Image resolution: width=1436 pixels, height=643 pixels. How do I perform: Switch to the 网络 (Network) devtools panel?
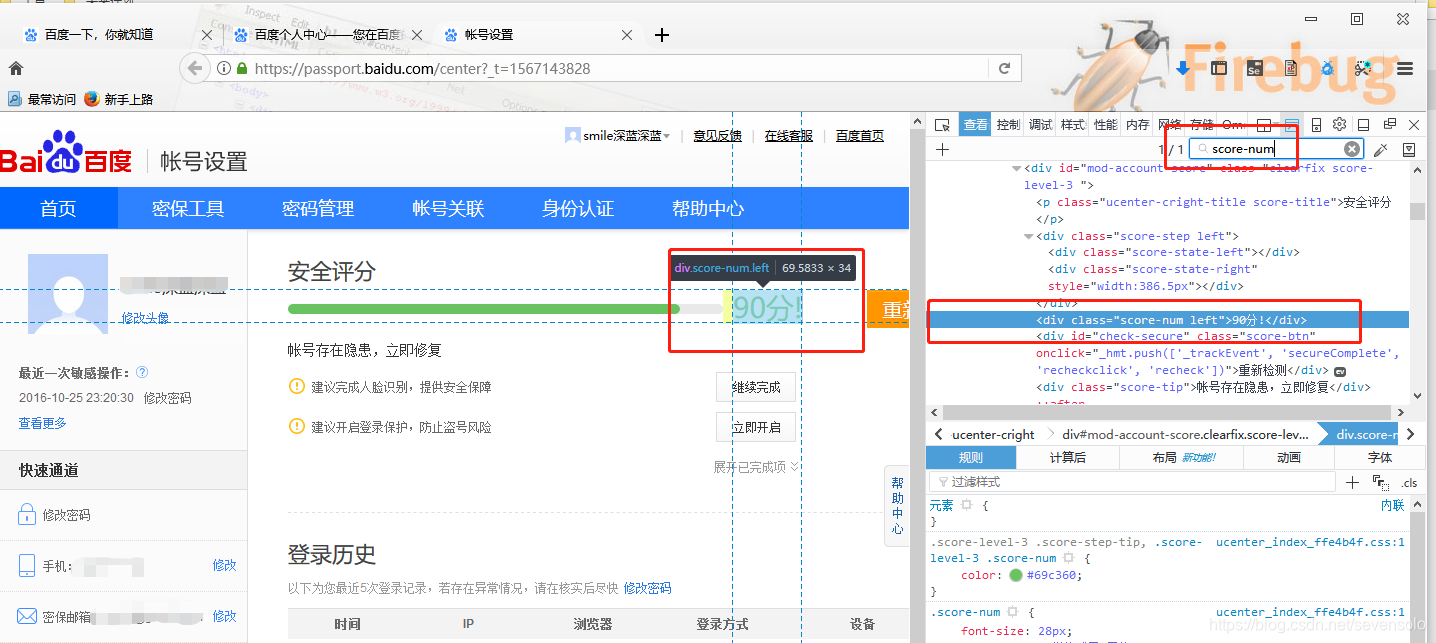pyautogui.click(x=1169, y=124)
